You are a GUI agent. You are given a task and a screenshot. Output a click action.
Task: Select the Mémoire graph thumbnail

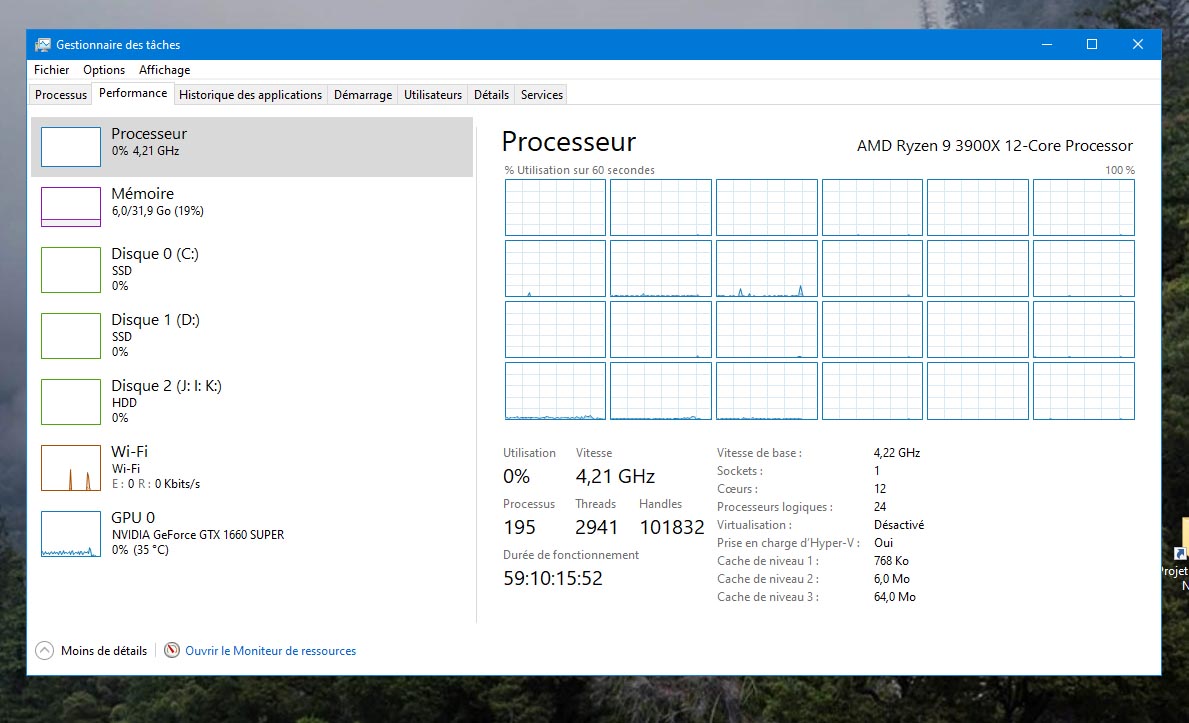pos(71,207)
